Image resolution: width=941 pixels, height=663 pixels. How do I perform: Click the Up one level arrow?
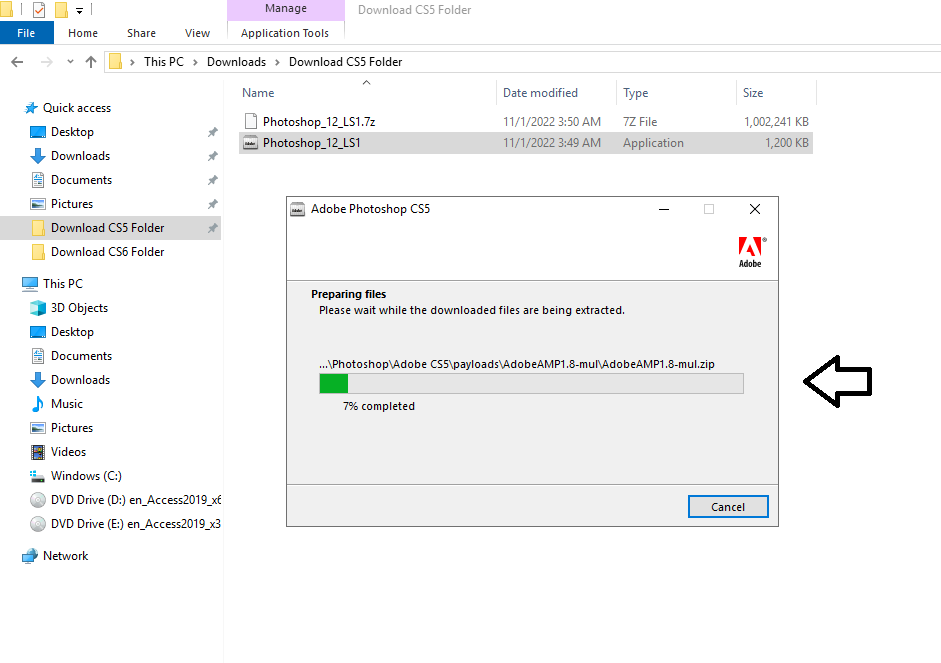(x=91, y=62)
